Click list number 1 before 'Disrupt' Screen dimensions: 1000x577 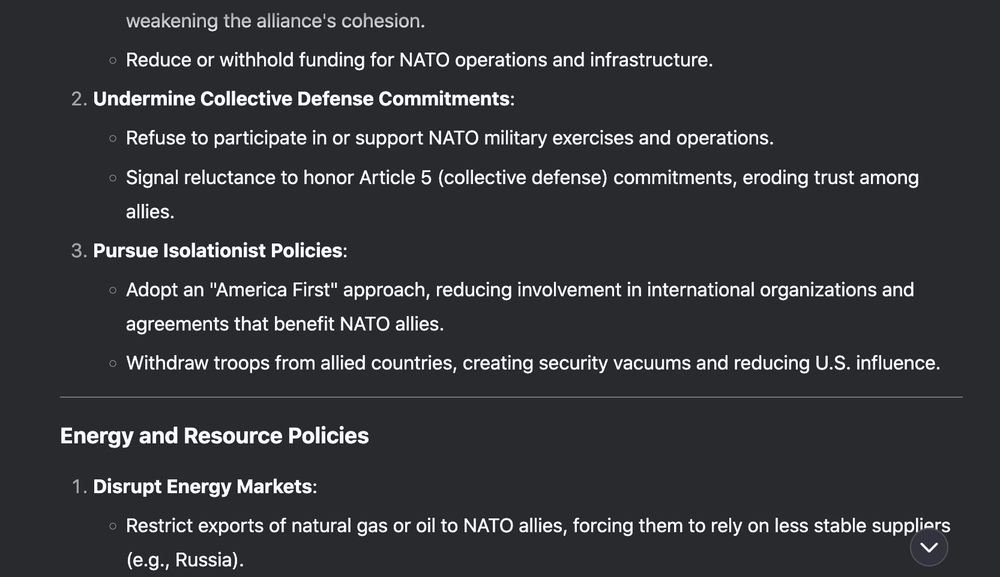(78, 486)
